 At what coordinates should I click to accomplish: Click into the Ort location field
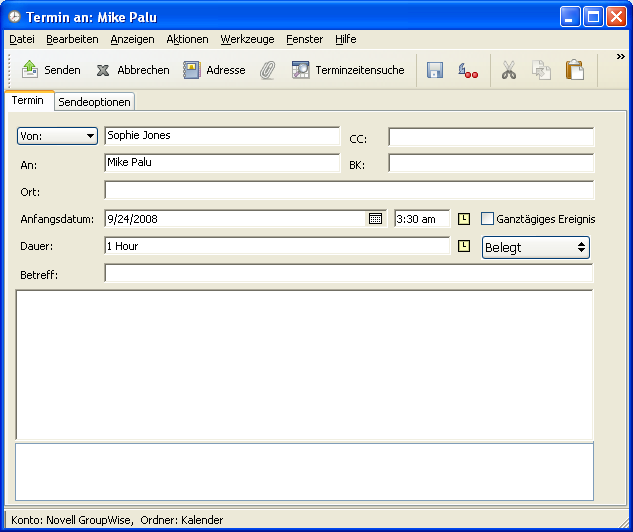click(349, 190)
